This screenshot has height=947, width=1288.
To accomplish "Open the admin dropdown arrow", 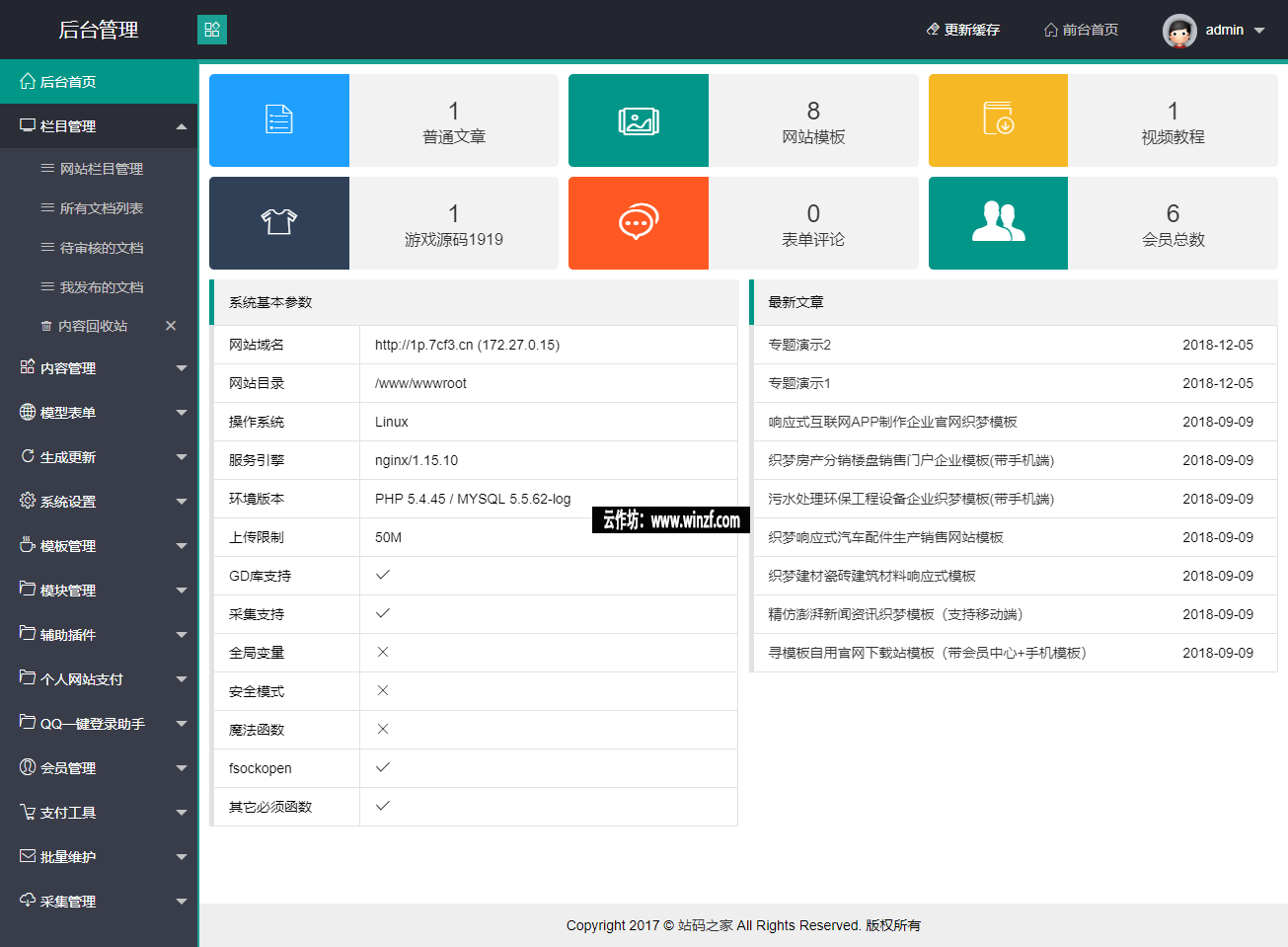I will point(1259,31).
